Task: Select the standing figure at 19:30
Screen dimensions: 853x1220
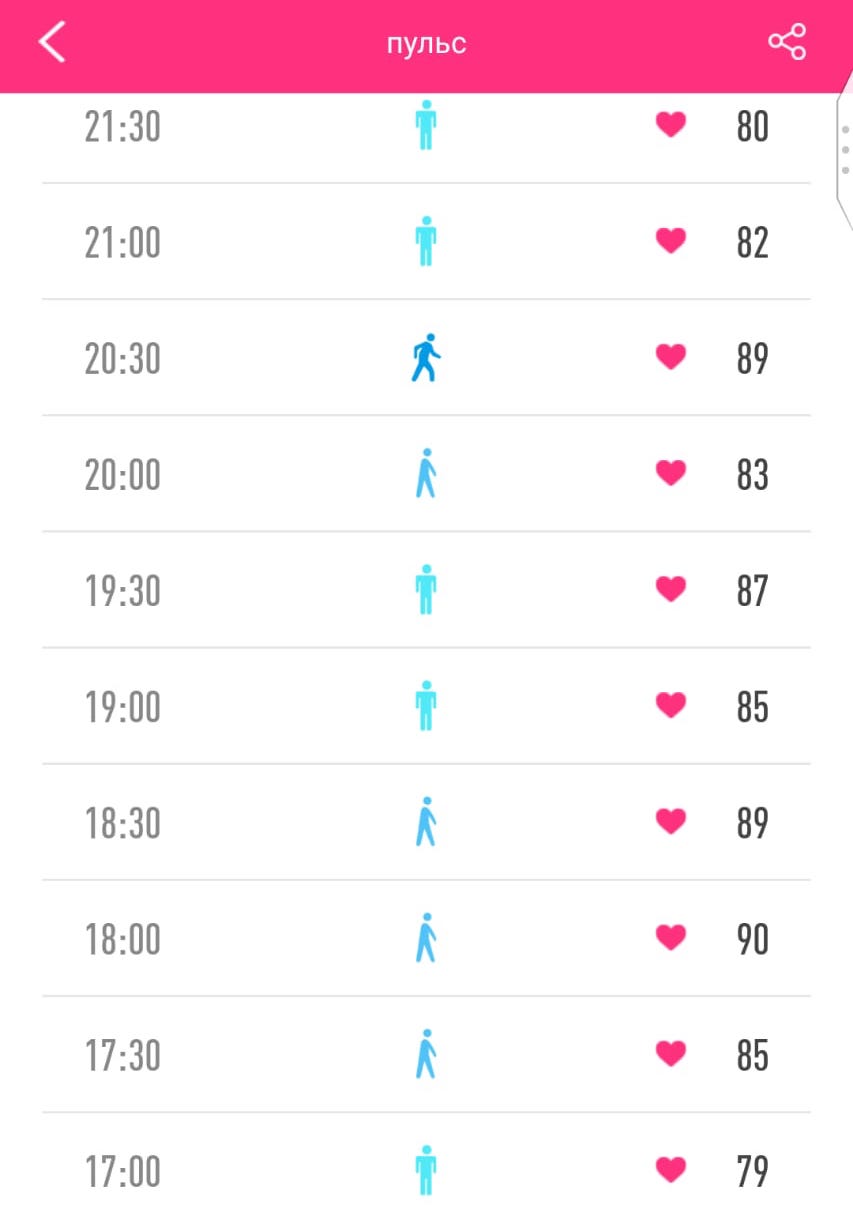Action: tap(426, 590)
